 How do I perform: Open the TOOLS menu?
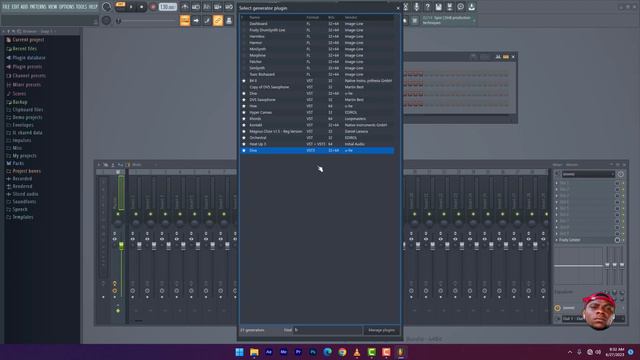click(x=81, y=7)
